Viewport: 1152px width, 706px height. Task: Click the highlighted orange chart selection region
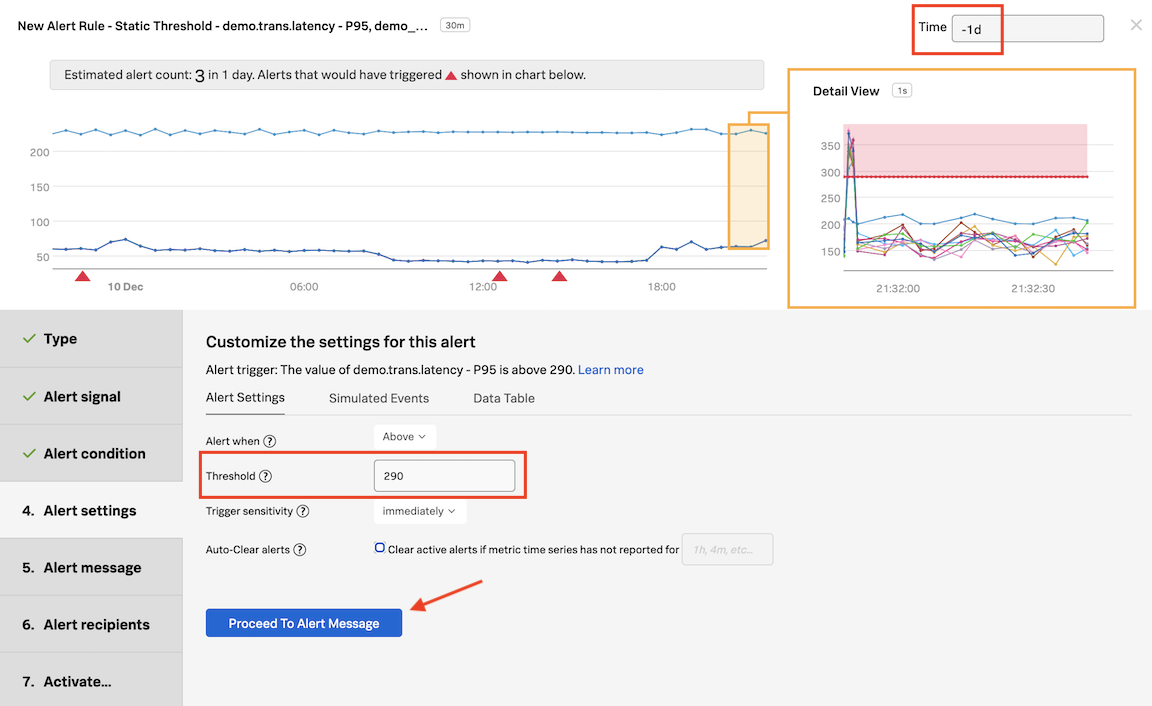748,187
